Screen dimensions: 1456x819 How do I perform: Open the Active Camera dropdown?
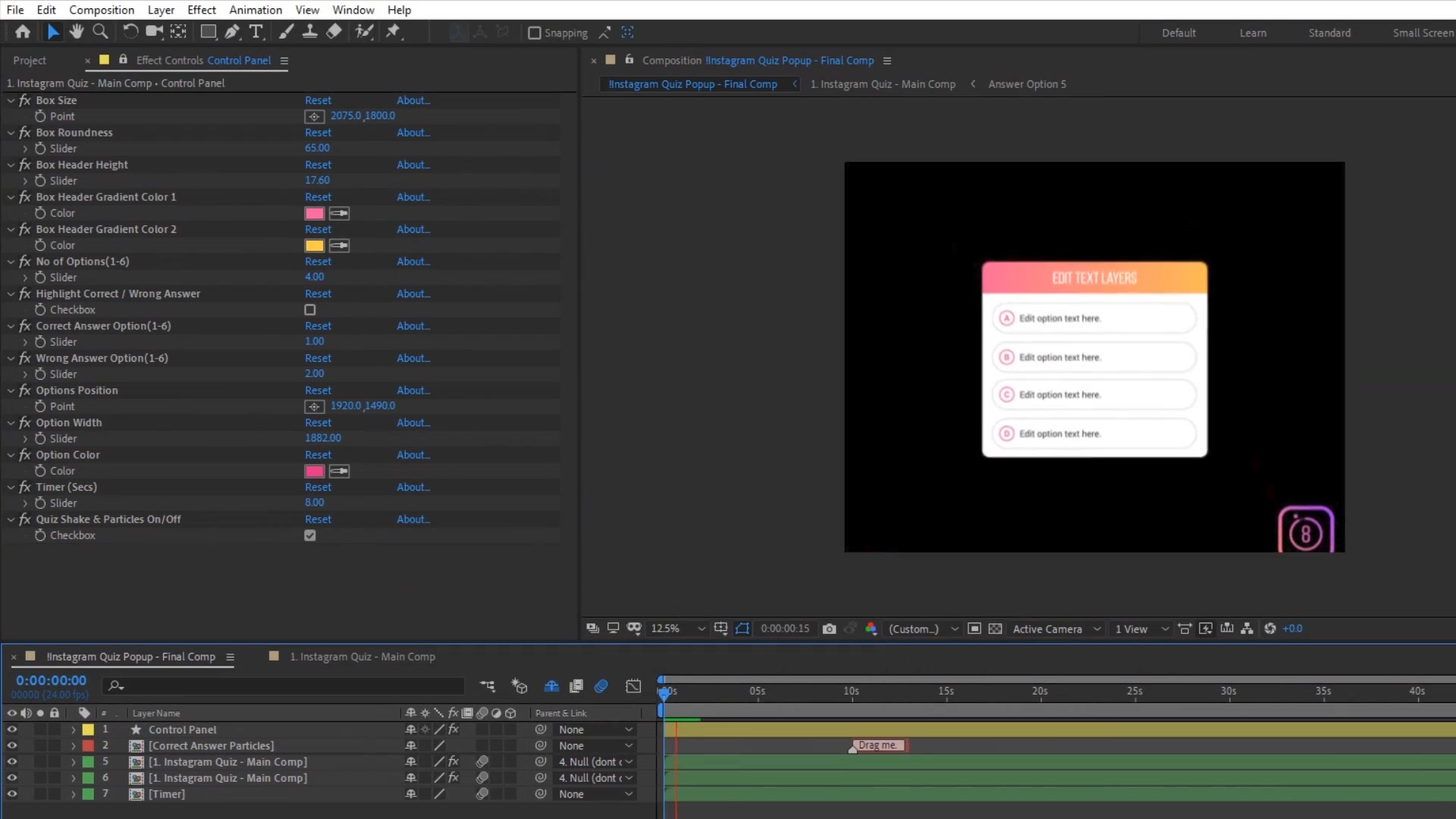1056,629
